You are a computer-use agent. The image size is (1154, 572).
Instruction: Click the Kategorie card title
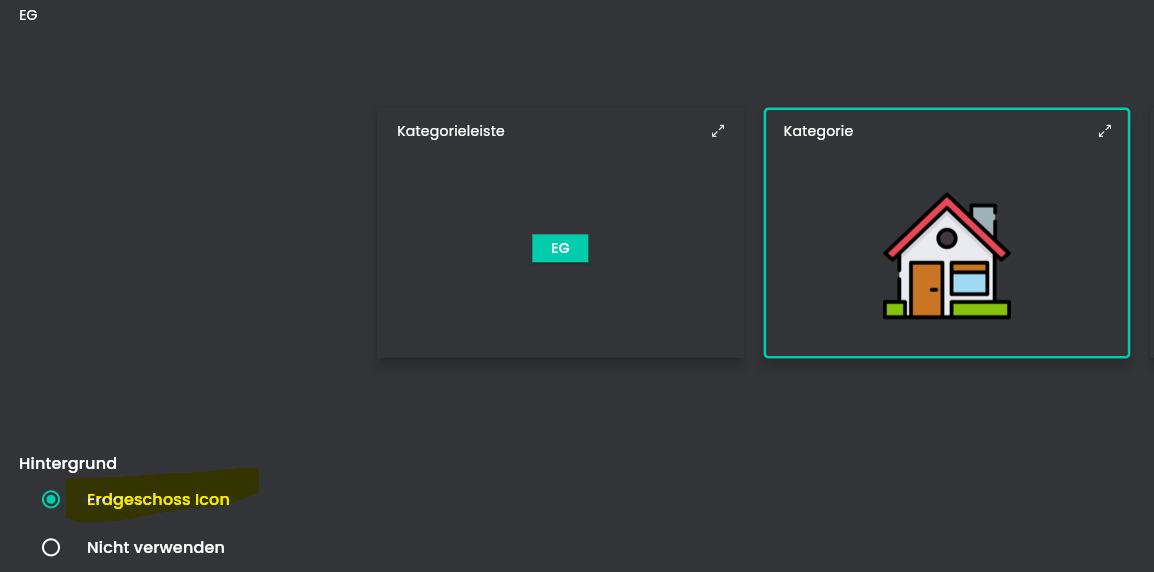[x=818, y=131]
